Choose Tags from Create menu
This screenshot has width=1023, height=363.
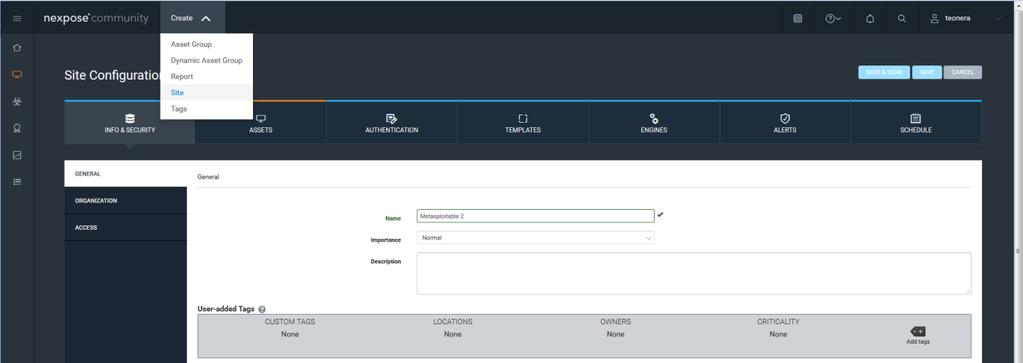pyautogui.click(x=206, y=109)
